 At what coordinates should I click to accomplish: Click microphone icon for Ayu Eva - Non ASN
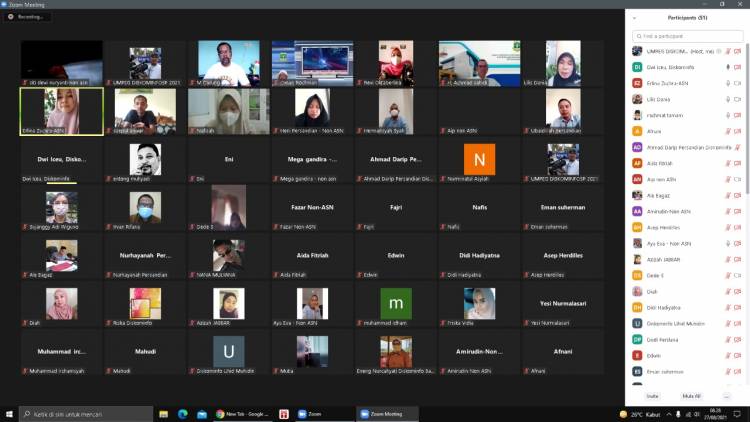click(727, 243)
